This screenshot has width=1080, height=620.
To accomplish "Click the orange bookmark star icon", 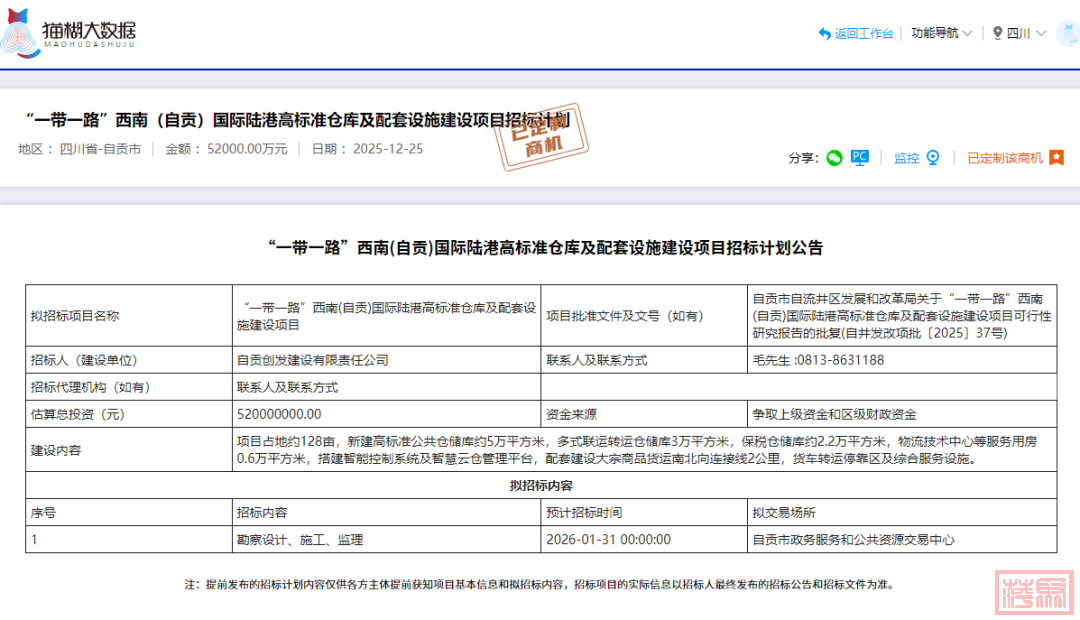I will 1056,158.
